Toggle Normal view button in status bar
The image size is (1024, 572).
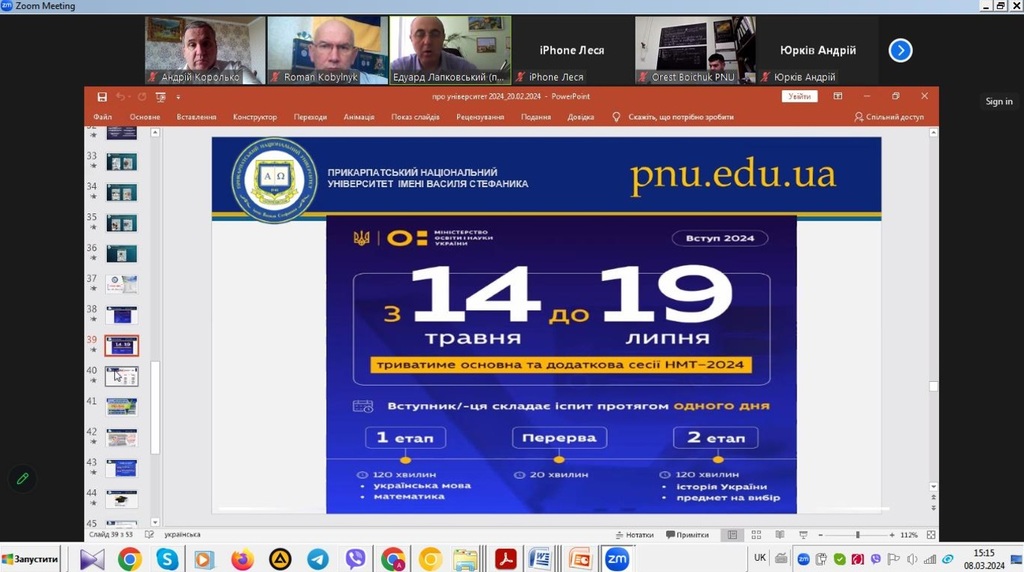coord(733,535)
